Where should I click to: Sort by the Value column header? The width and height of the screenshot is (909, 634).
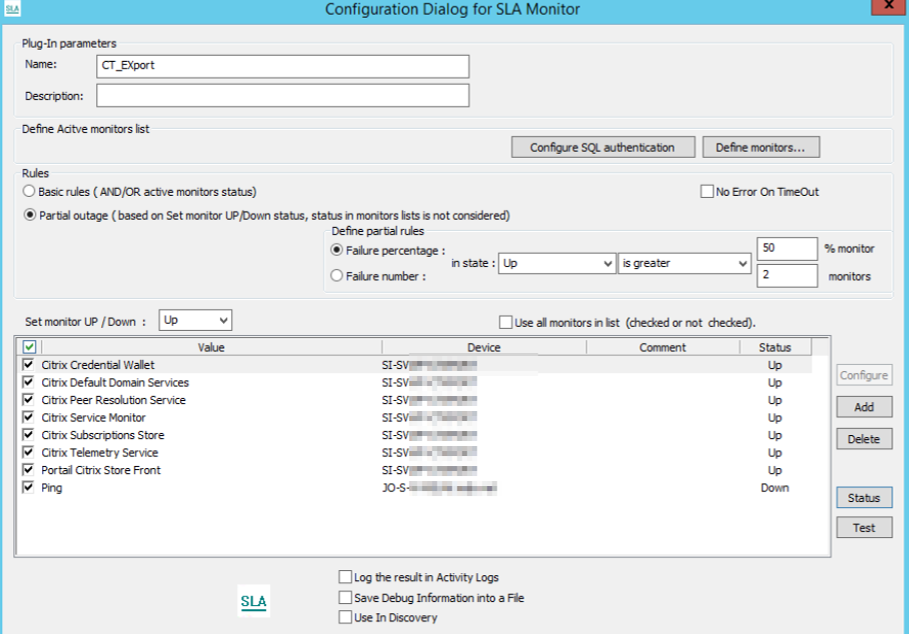coord(211,347)
